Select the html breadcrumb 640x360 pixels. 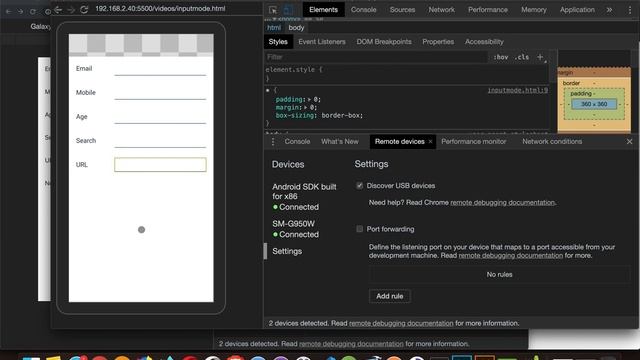[274, 28]
